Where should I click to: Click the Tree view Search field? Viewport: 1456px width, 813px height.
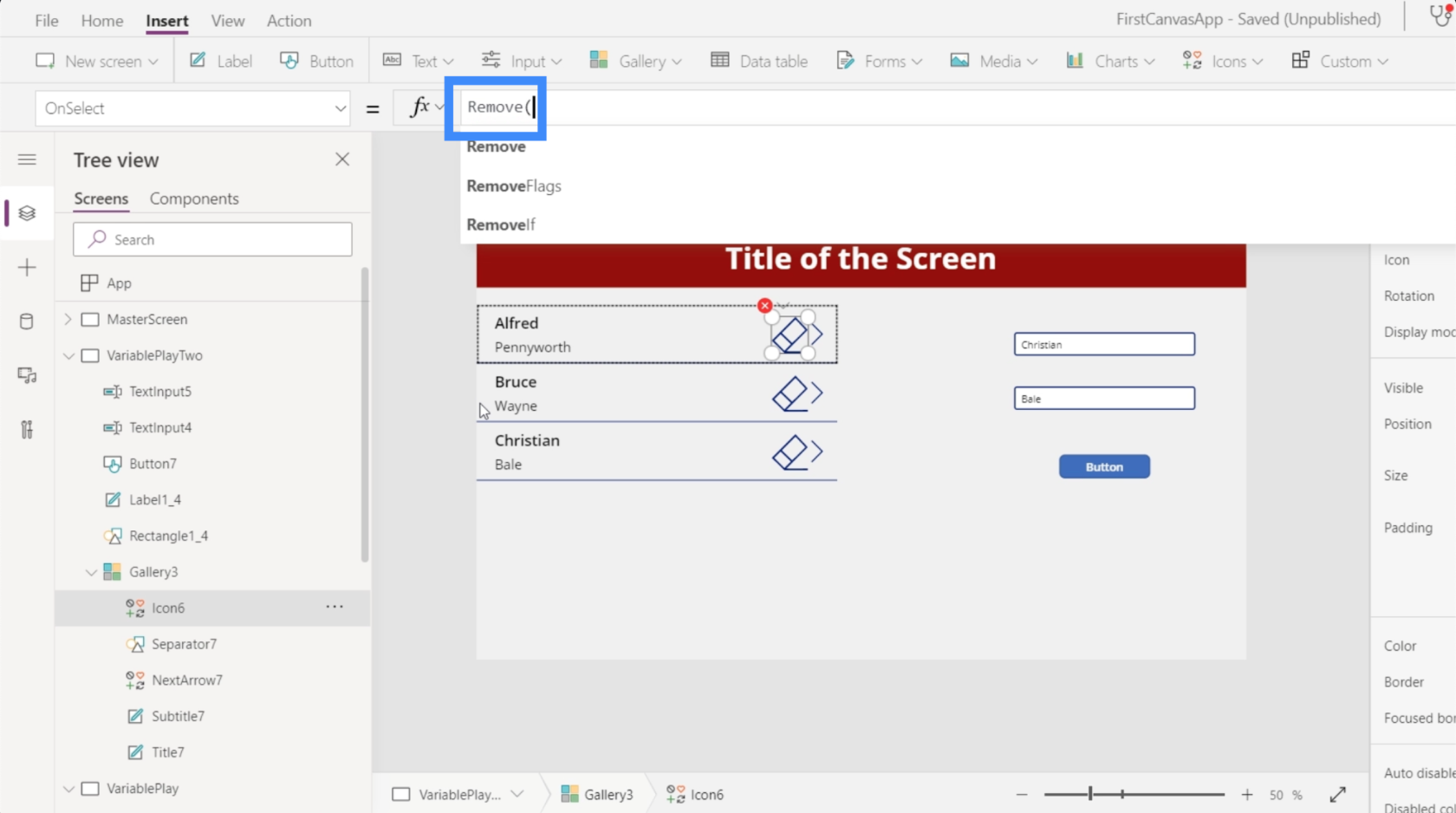212,239
